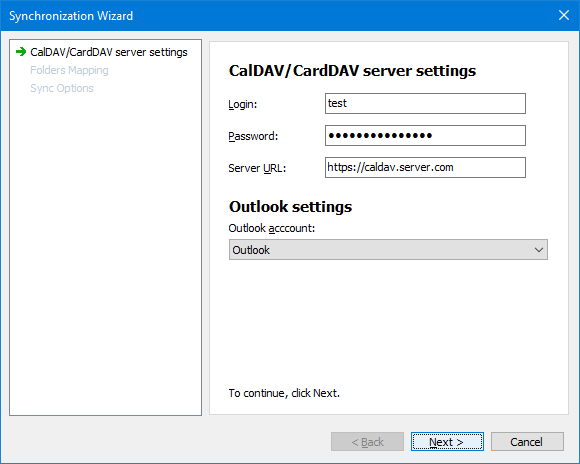Click the Server URL label

[257, 168]
